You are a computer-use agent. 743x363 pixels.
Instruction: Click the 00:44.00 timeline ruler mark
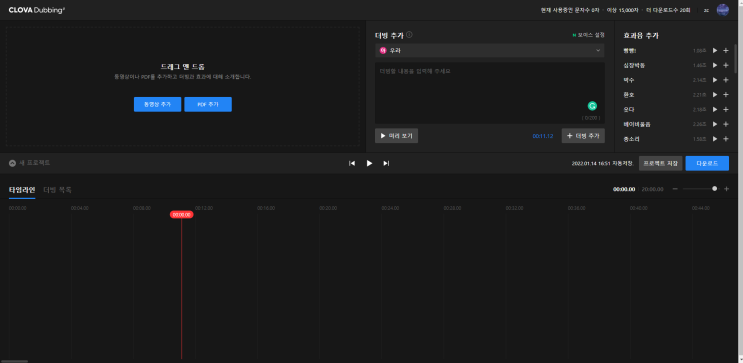700,208
